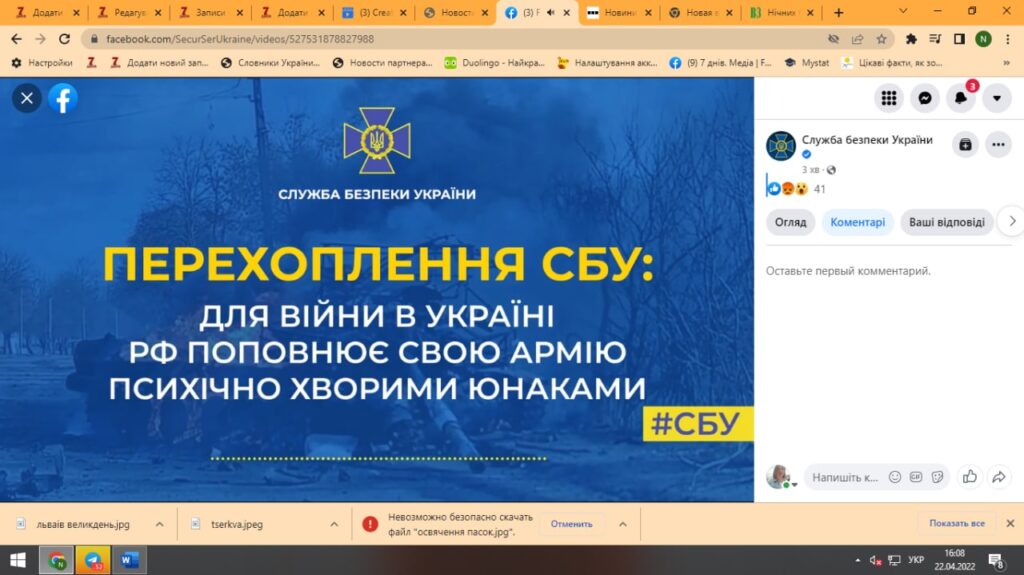
Task: Select the Огляд tab
Action: click(x=790, y=222)
